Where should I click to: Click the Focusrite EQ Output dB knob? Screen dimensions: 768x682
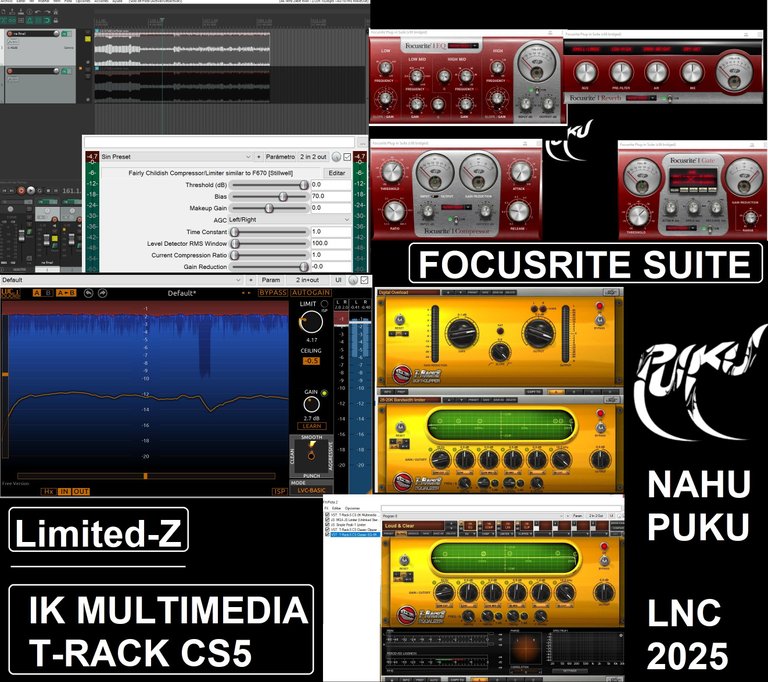click(548, 104)
